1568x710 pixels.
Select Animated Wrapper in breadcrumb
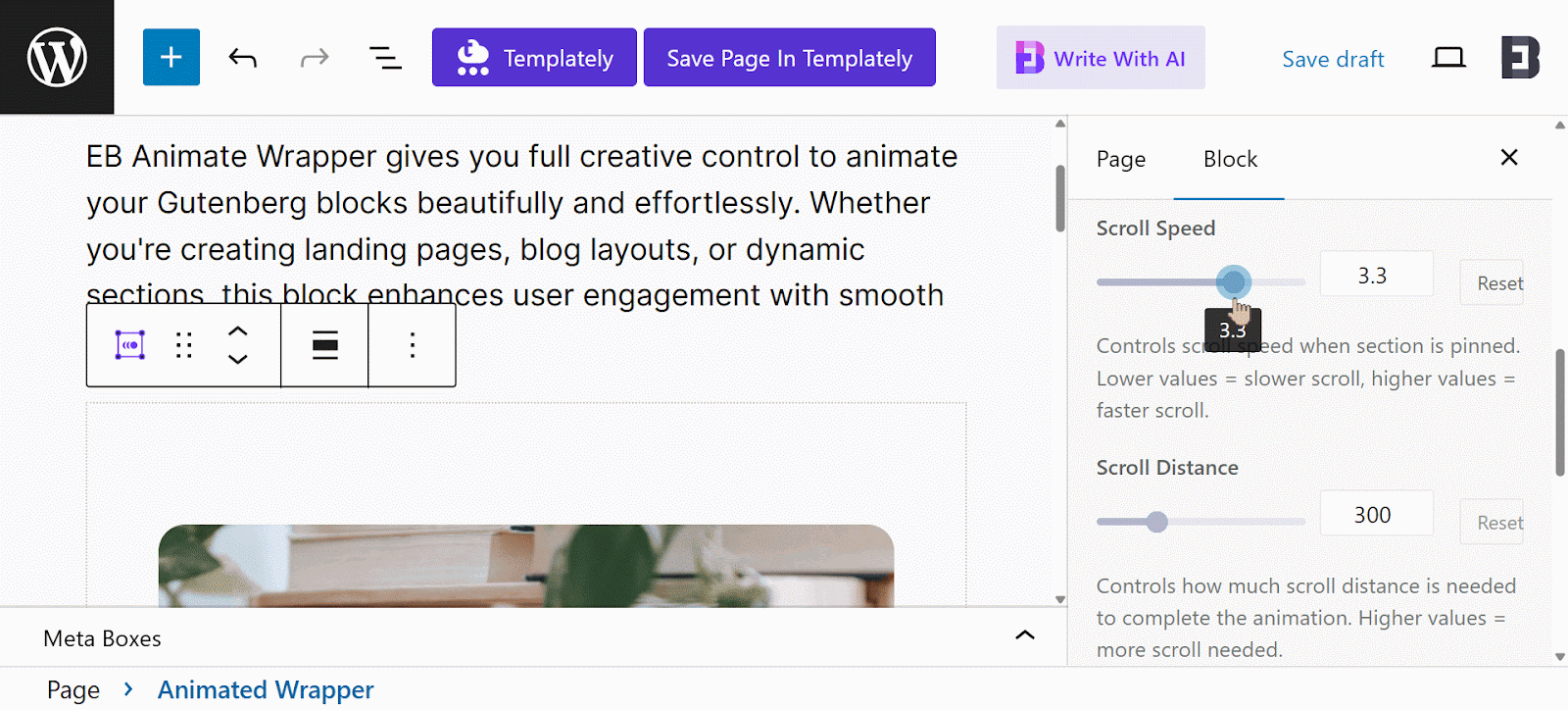click(266, 690)
